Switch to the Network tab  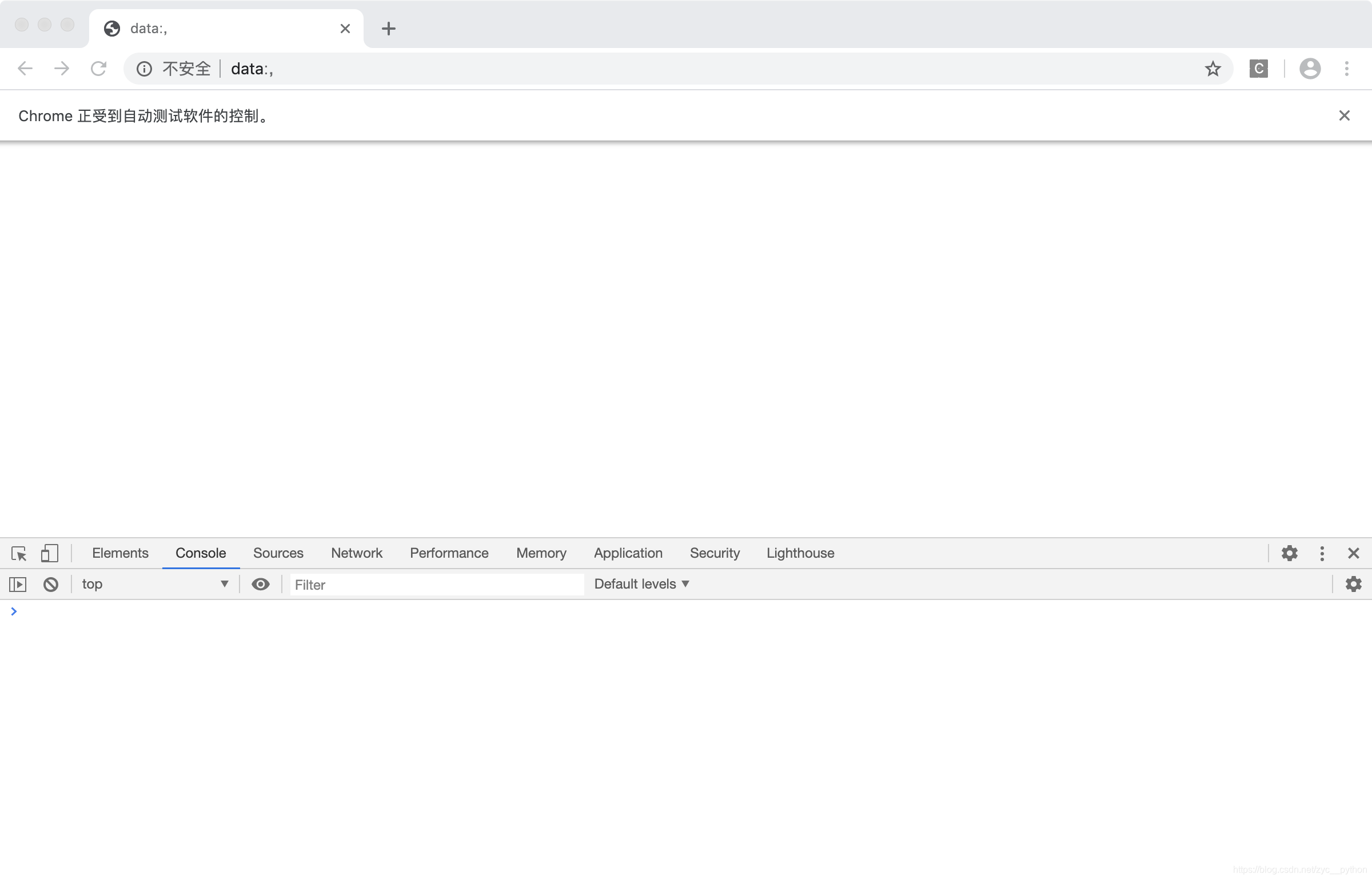click(x=356, y=553)
